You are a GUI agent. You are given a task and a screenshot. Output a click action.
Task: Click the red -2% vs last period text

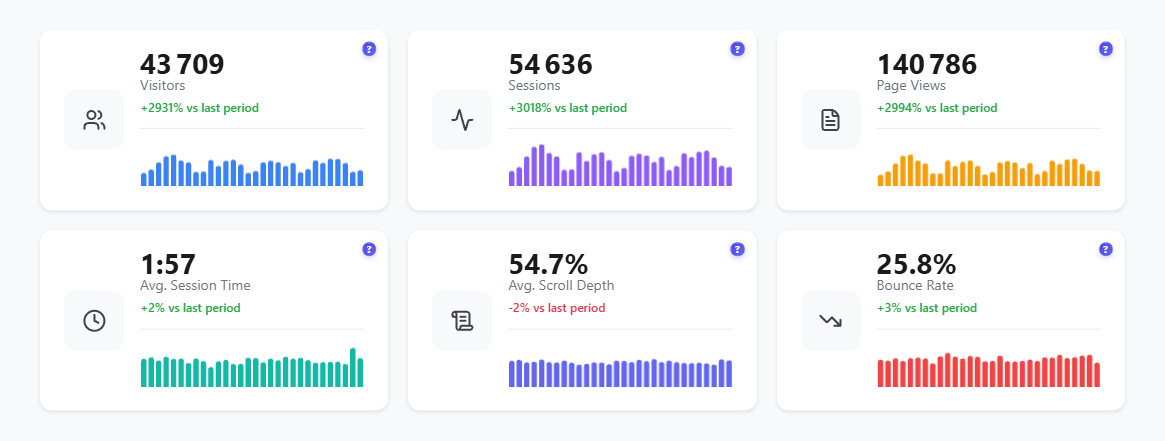point(557,307)
